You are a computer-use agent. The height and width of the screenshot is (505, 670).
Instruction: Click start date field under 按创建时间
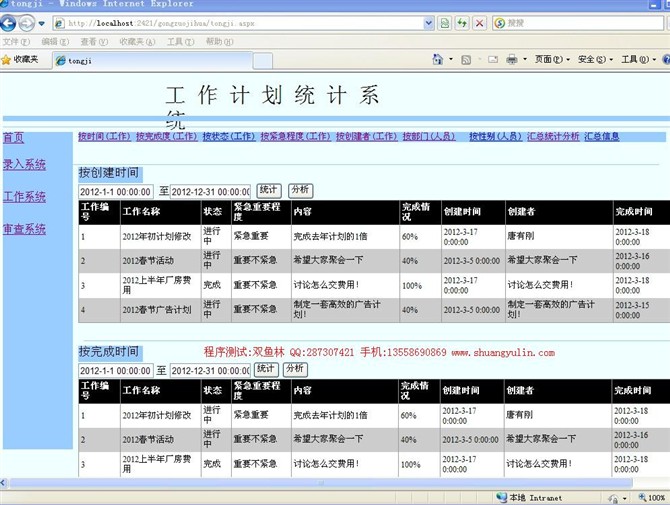116,192
